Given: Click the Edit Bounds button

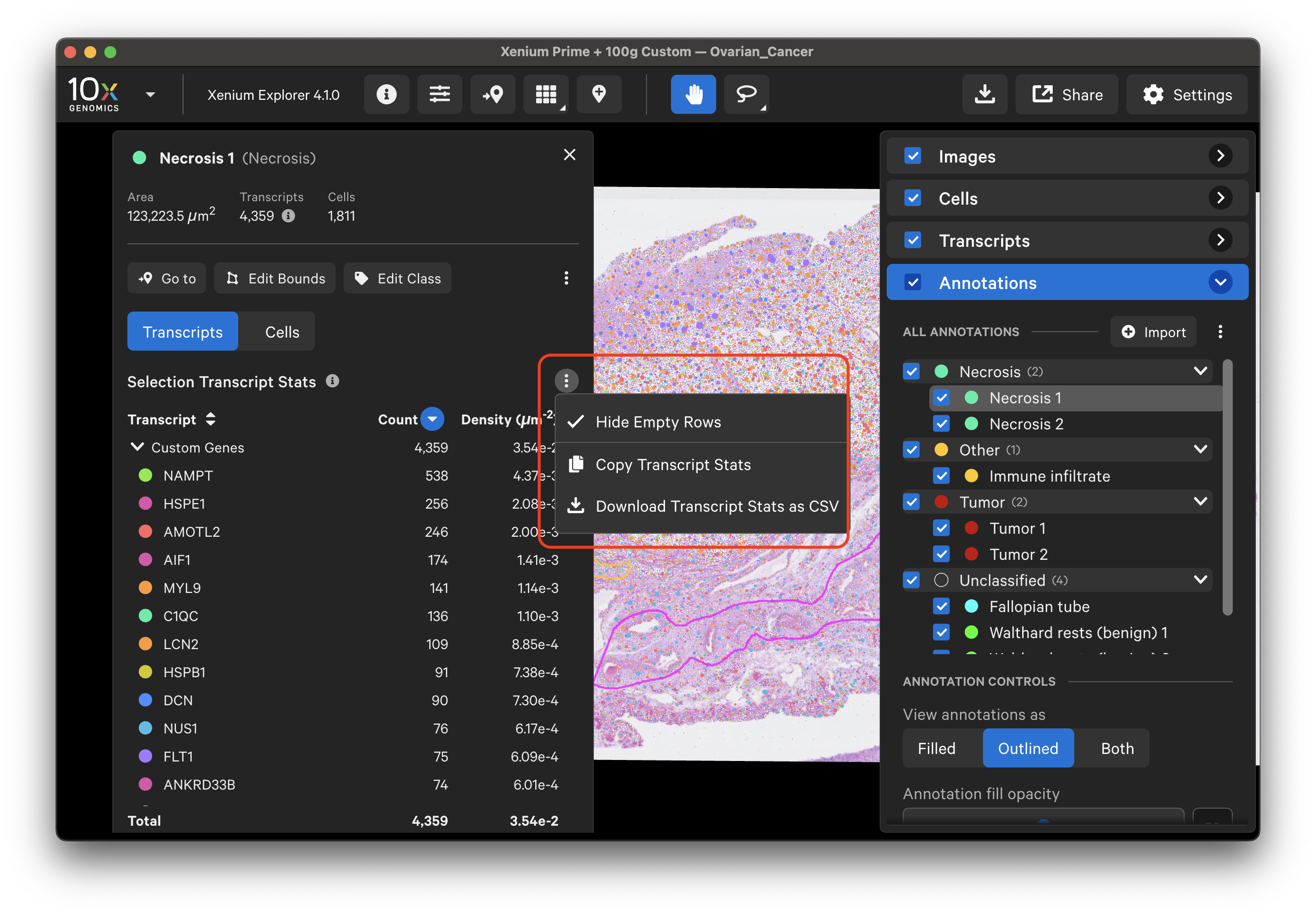Looking at the screenshot, I should 275,278.
